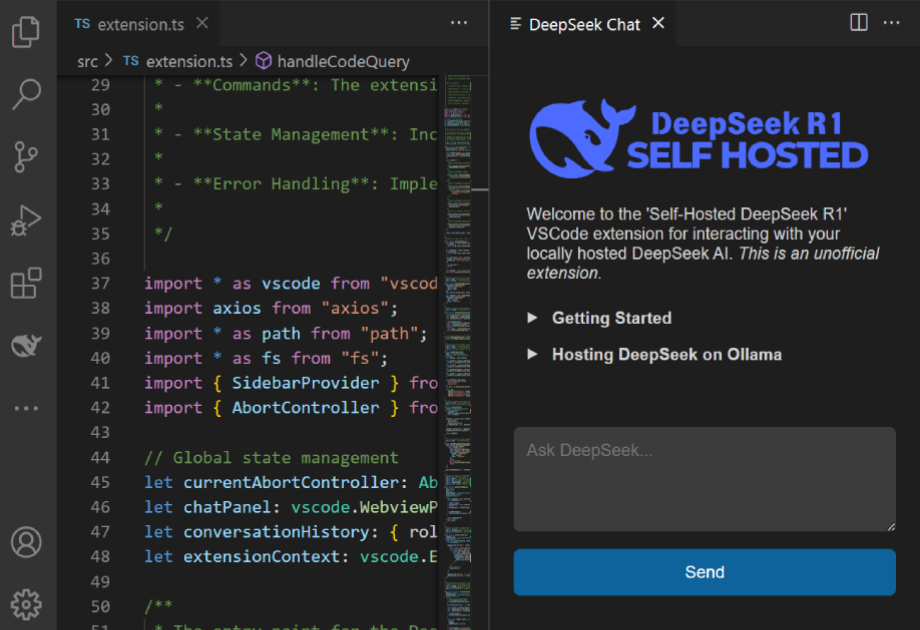920x630 pixels.
Task: Open More Actions menu for extension.ts editor
Action: click(x=459, y=23)
